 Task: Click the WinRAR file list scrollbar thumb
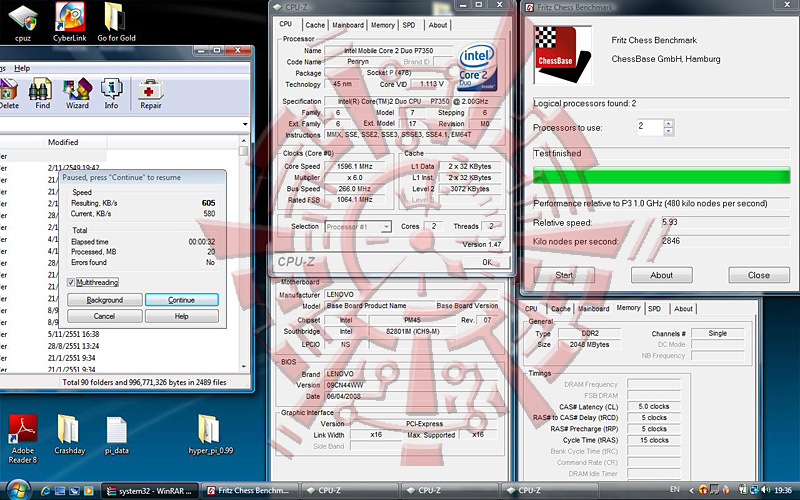click(244, 152)
